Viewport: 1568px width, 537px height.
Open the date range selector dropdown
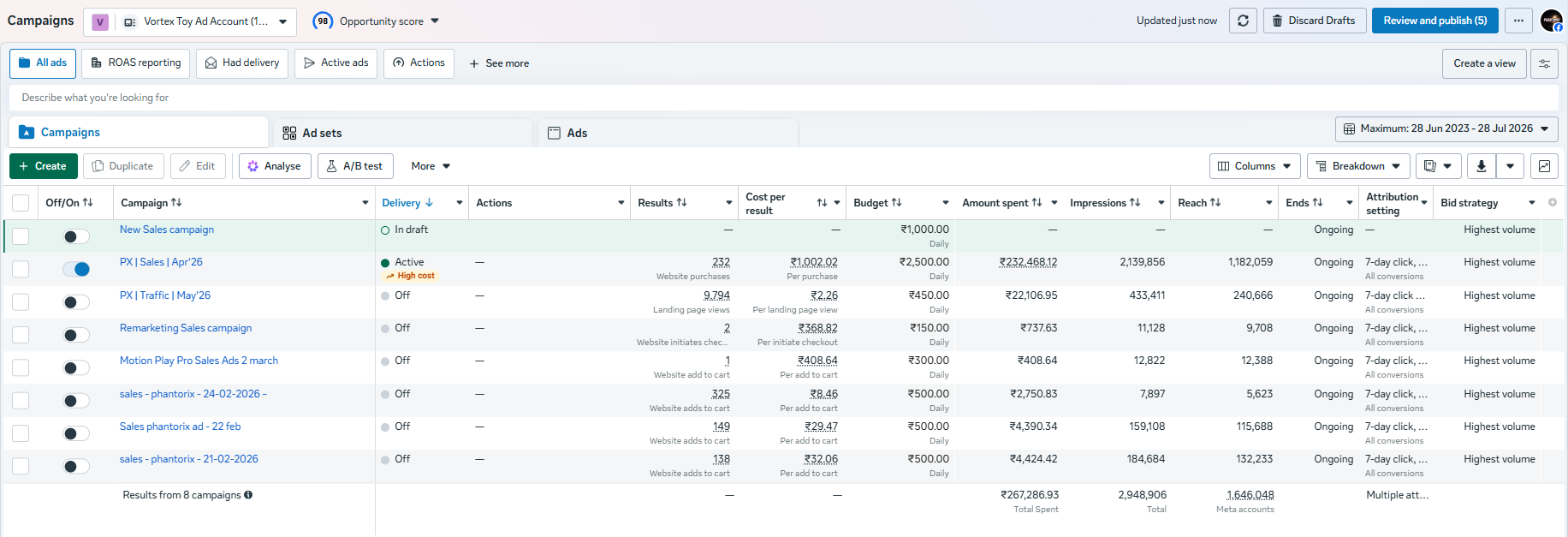[x=1446, y=129]
